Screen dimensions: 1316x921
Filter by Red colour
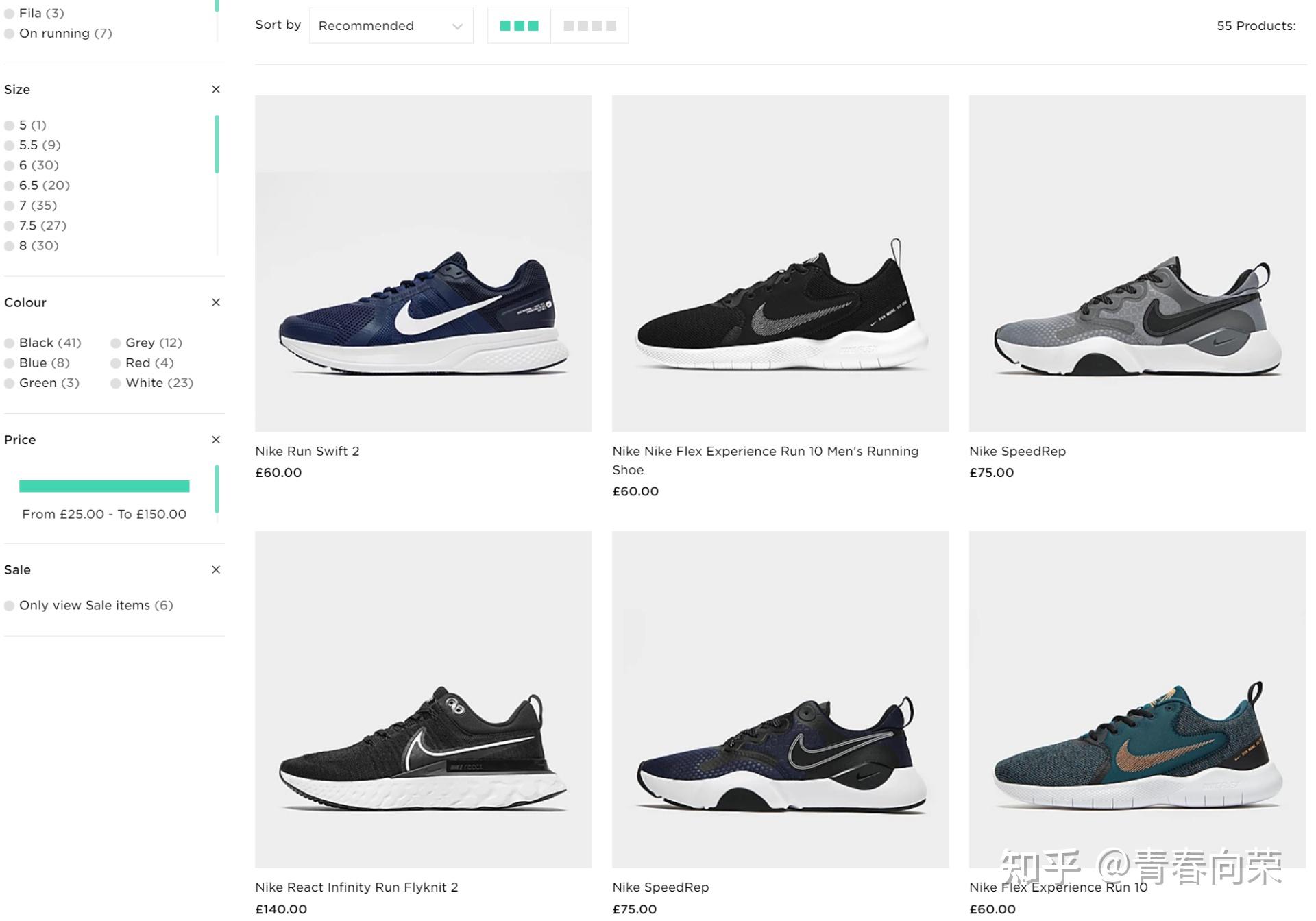coord(143,363)
